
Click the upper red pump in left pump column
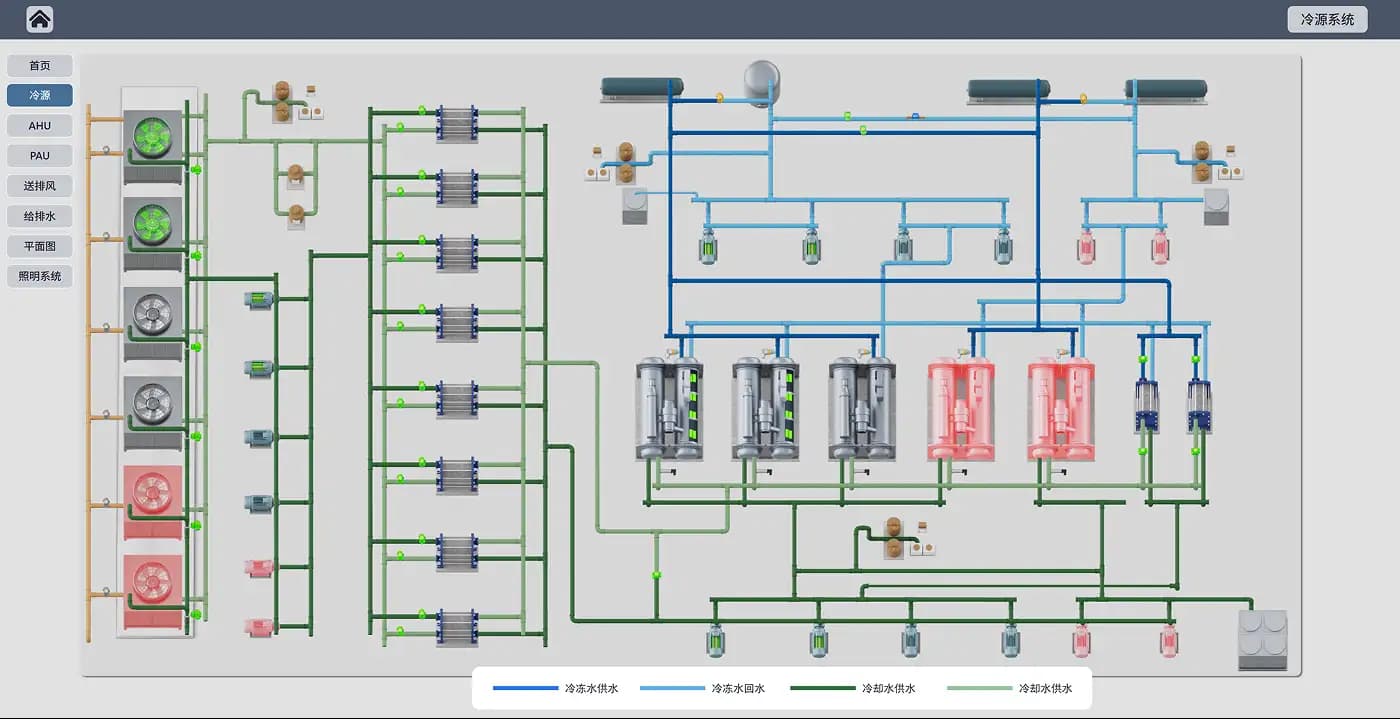[x=259, y=567]
